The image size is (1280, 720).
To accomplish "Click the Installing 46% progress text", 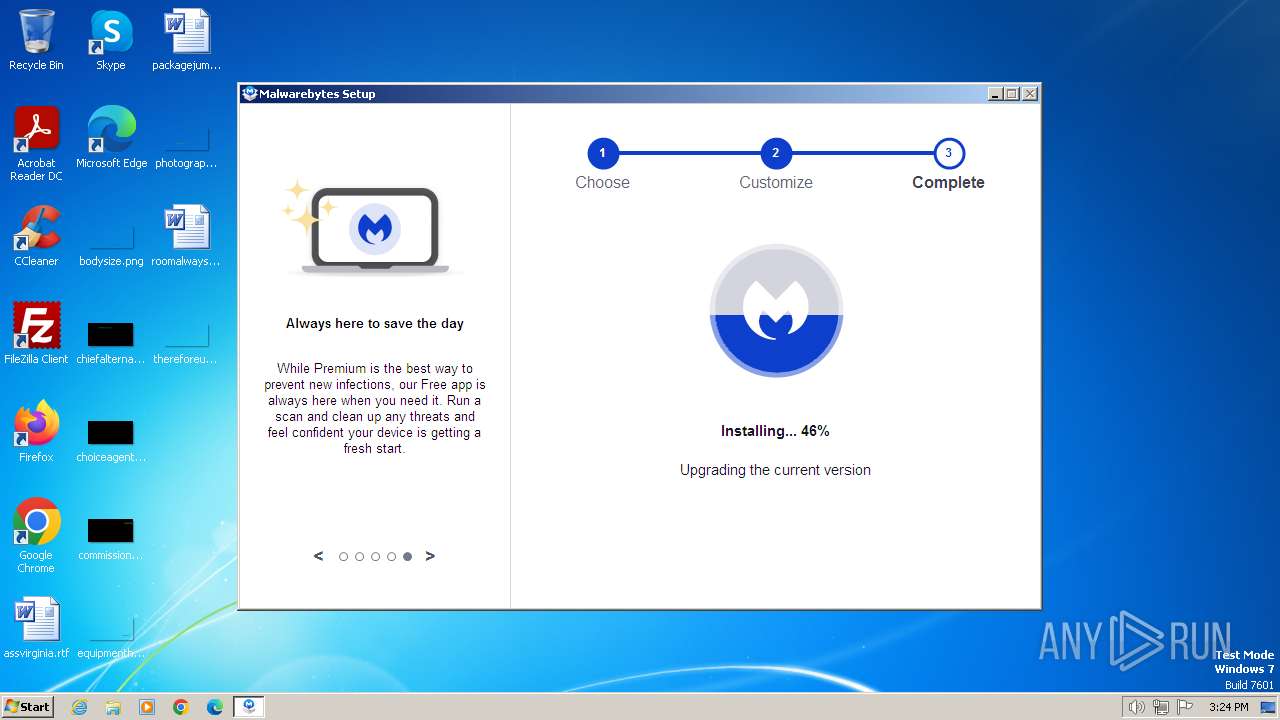I will point(775,431).
